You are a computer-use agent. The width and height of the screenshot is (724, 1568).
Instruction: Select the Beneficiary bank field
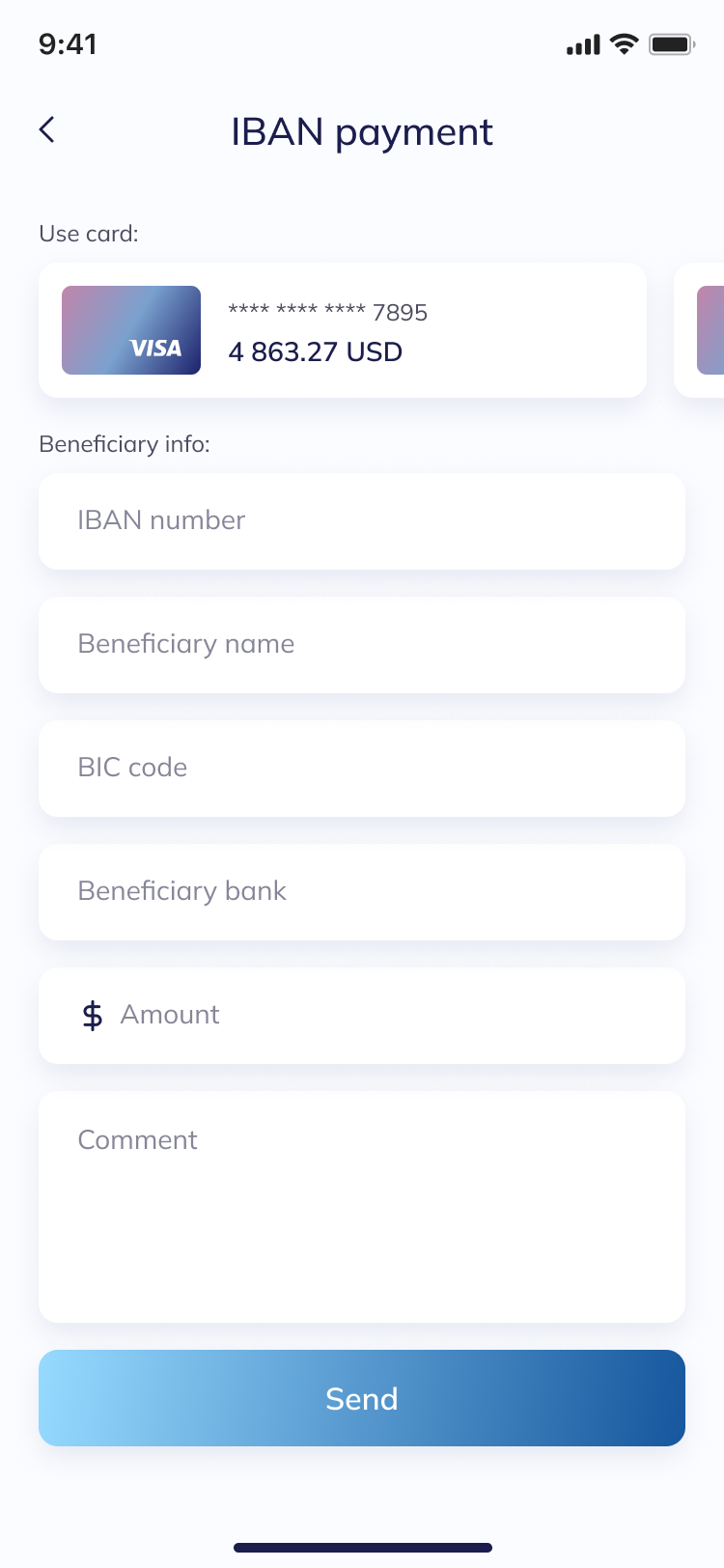[362, 892]
